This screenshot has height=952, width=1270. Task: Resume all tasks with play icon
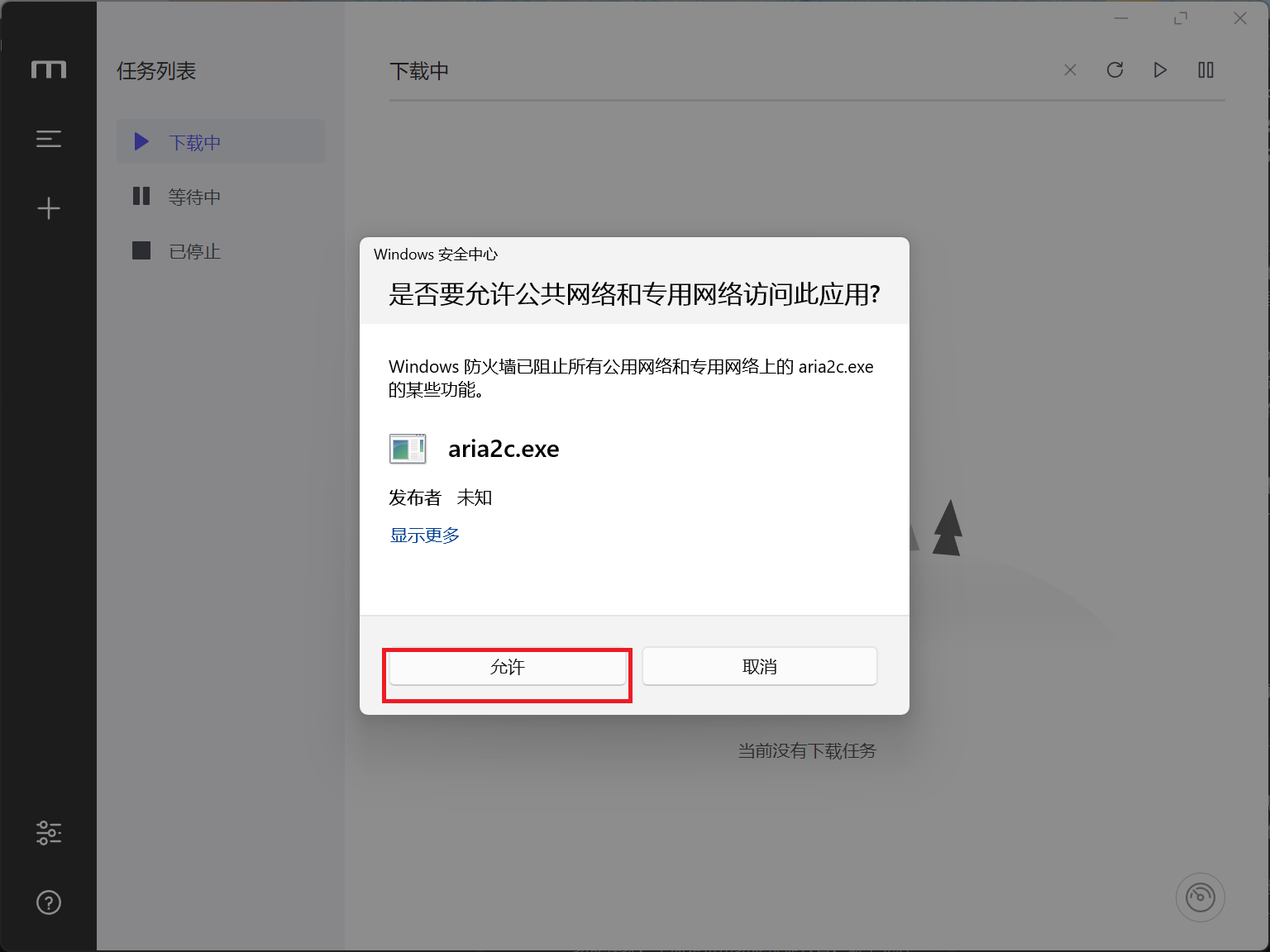coord(1160,70)
